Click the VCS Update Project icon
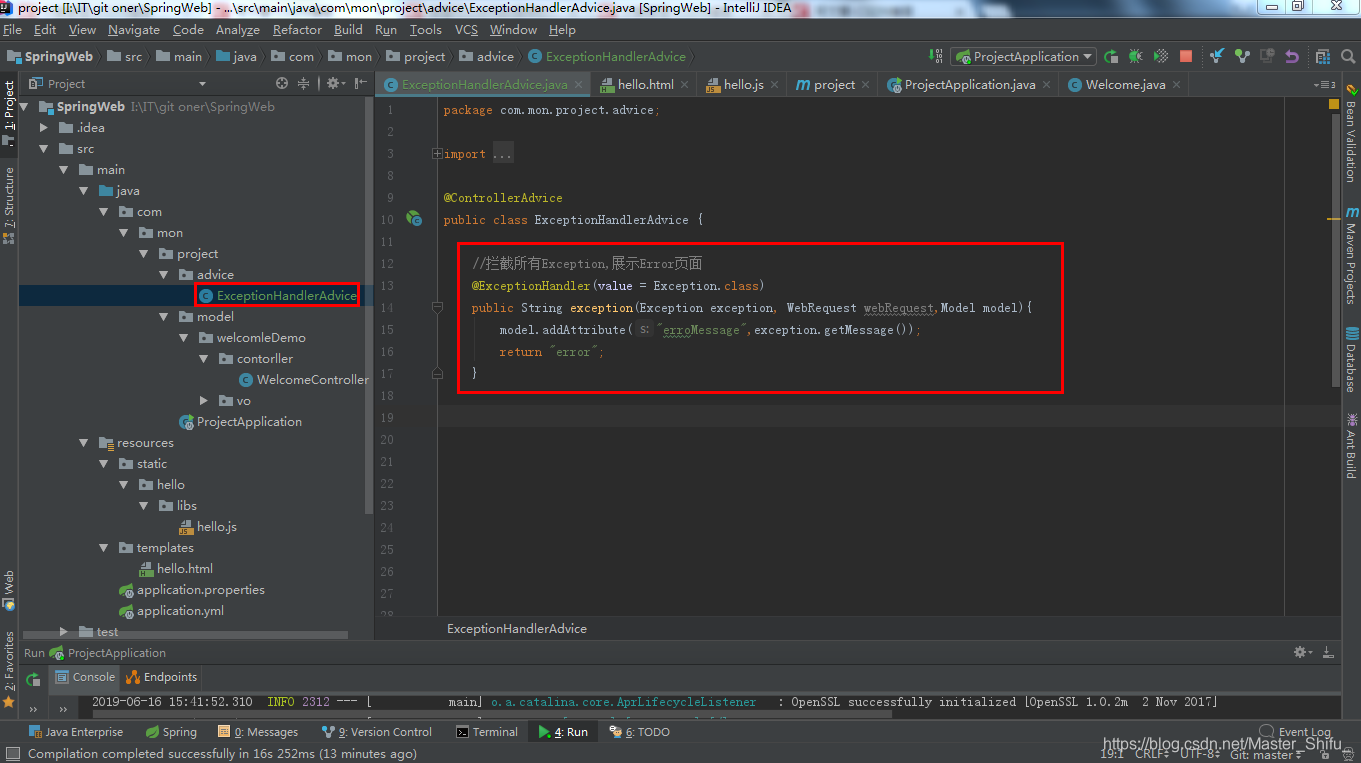The width and height of the screenshot is (1361, 763). (1217, 57)
